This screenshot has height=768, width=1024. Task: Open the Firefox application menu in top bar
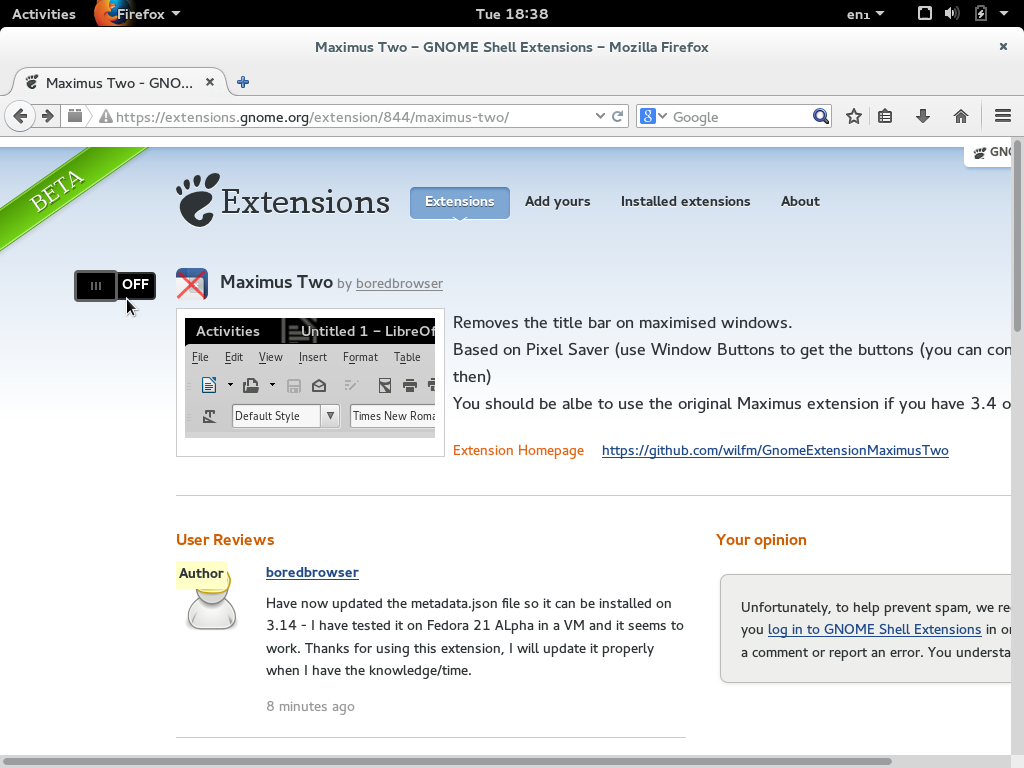pyautogui.click(x=138, y=14)
